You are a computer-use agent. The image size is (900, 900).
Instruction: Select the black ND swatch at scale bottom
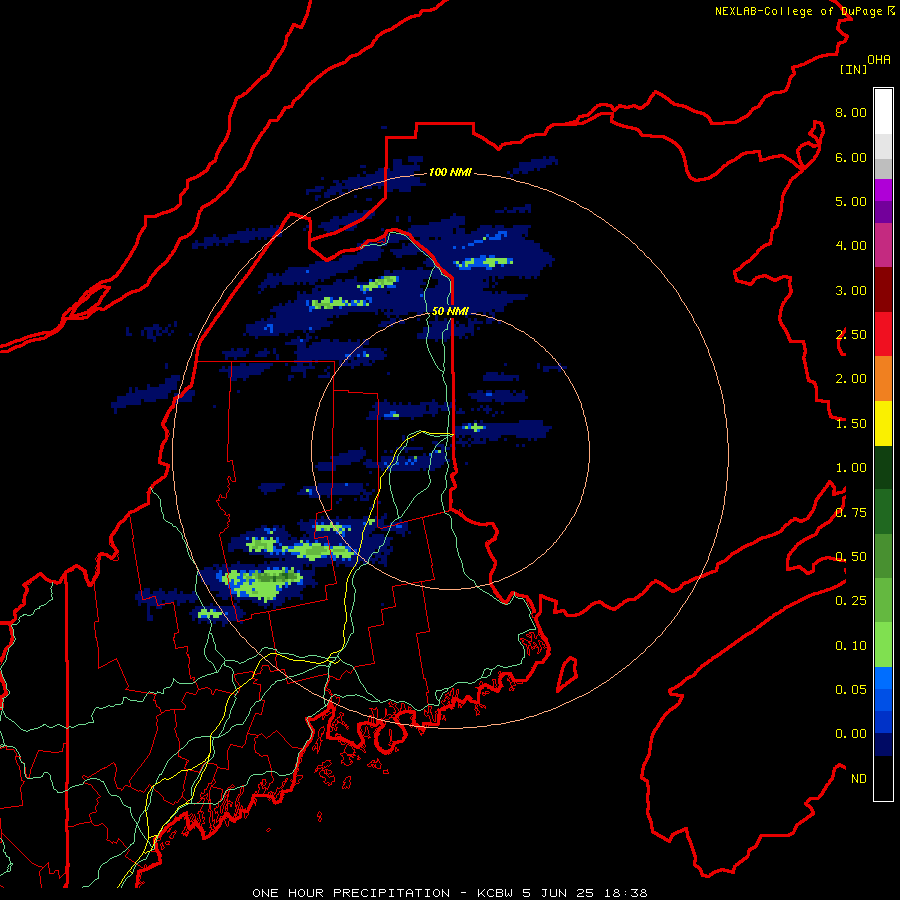pyautogui.click(x=883, y=778)
